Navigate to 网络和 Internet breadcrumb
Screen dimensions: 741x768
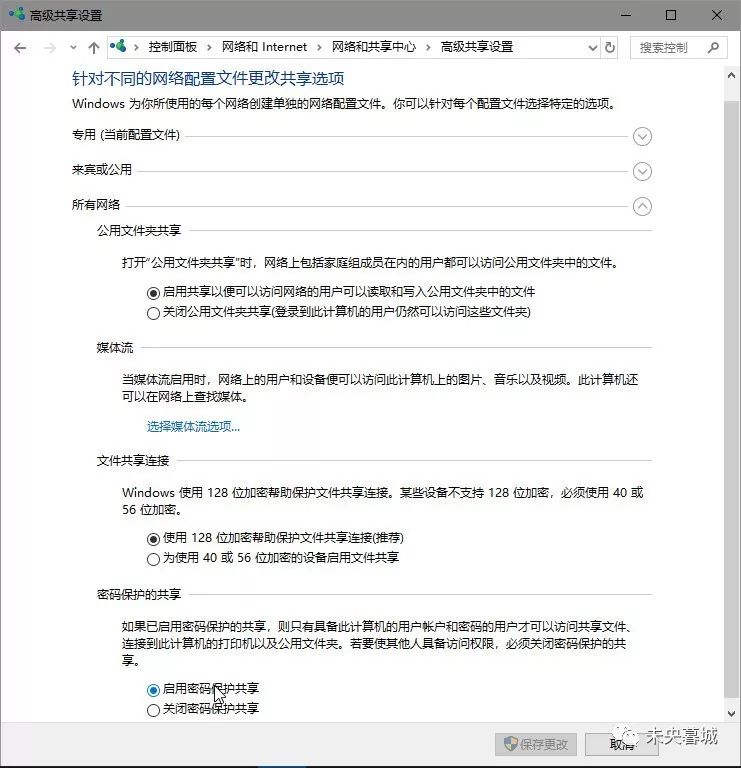click(x=264, y=47)
